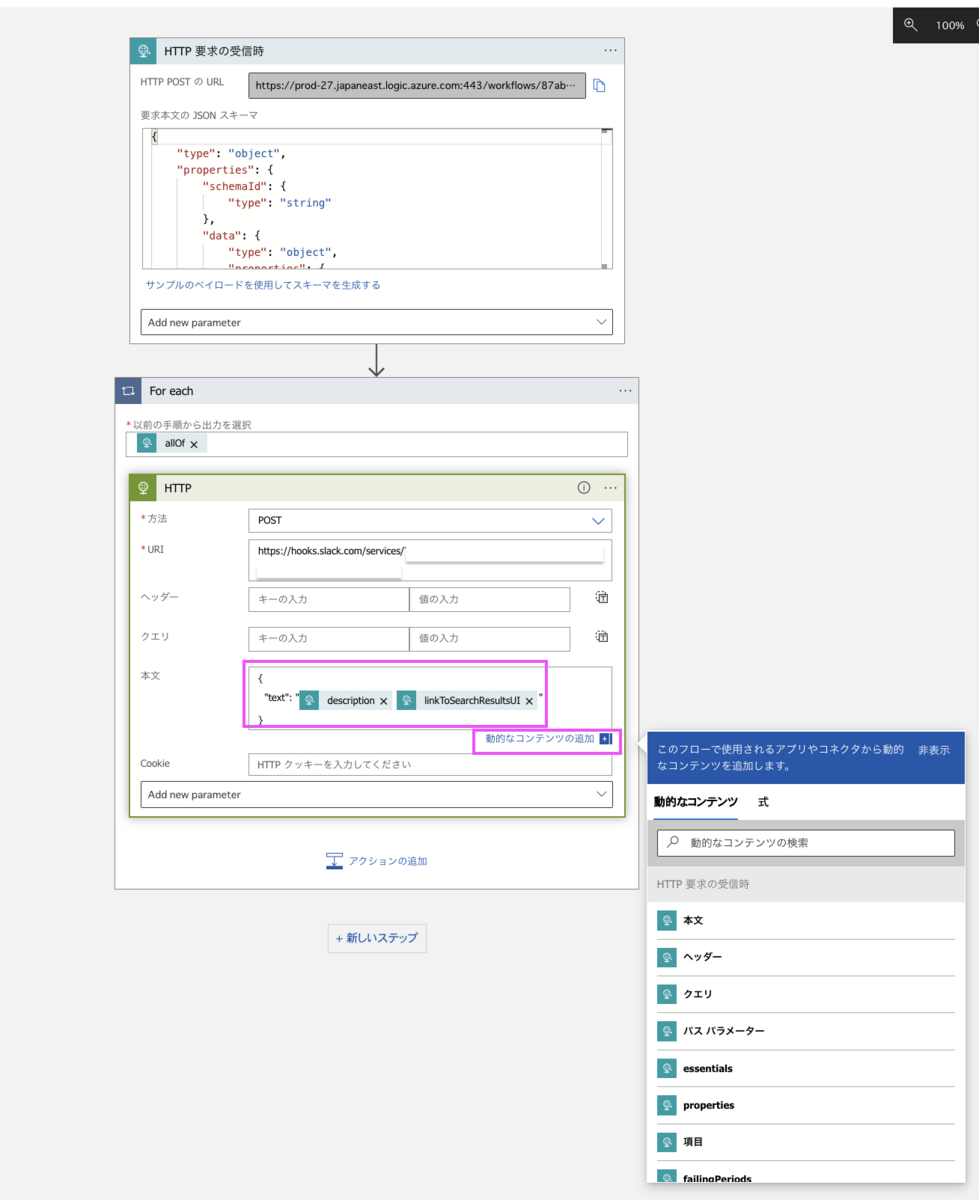Click the 100% zoom level text
The image size is (979, 1200).
point(950,26)
